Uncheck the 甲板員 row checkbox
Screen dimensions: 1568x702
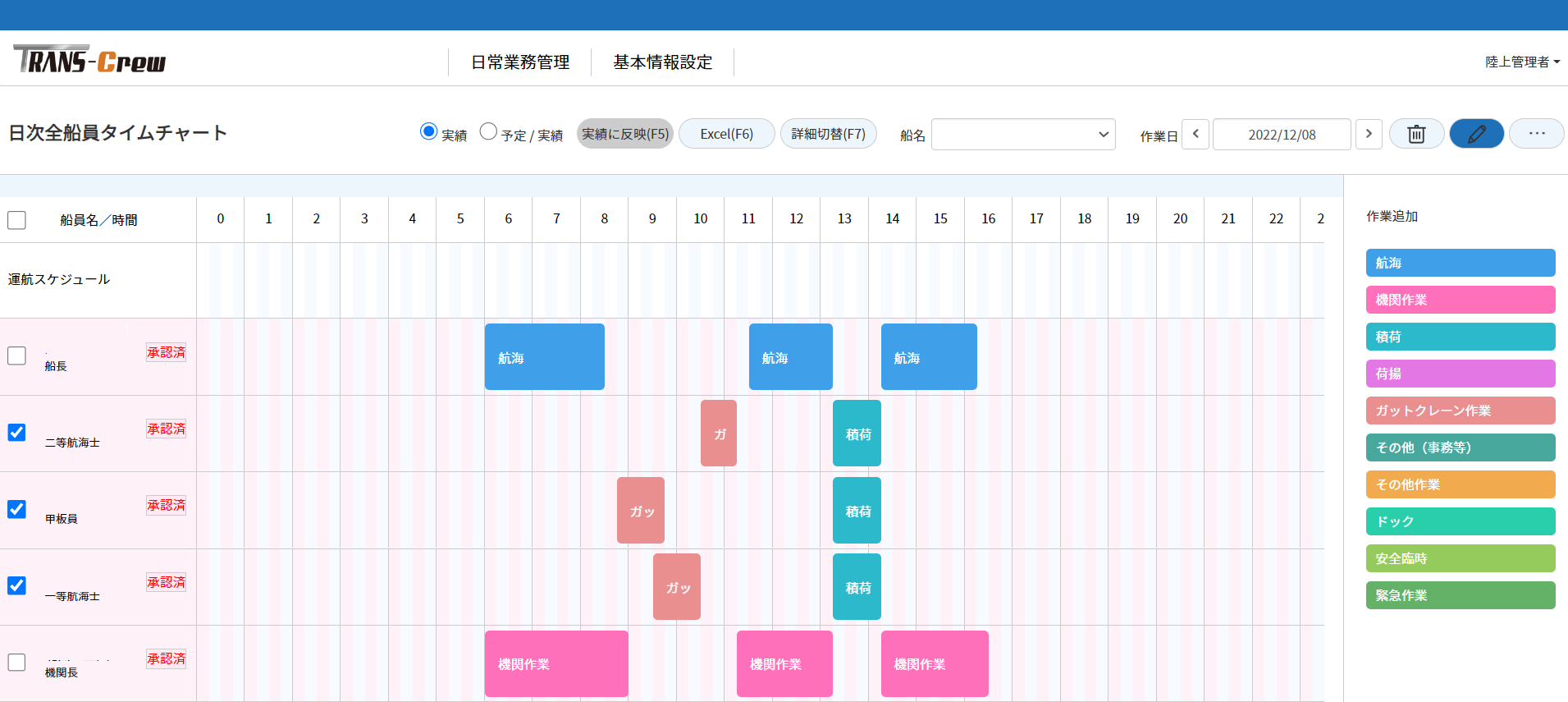16,509
